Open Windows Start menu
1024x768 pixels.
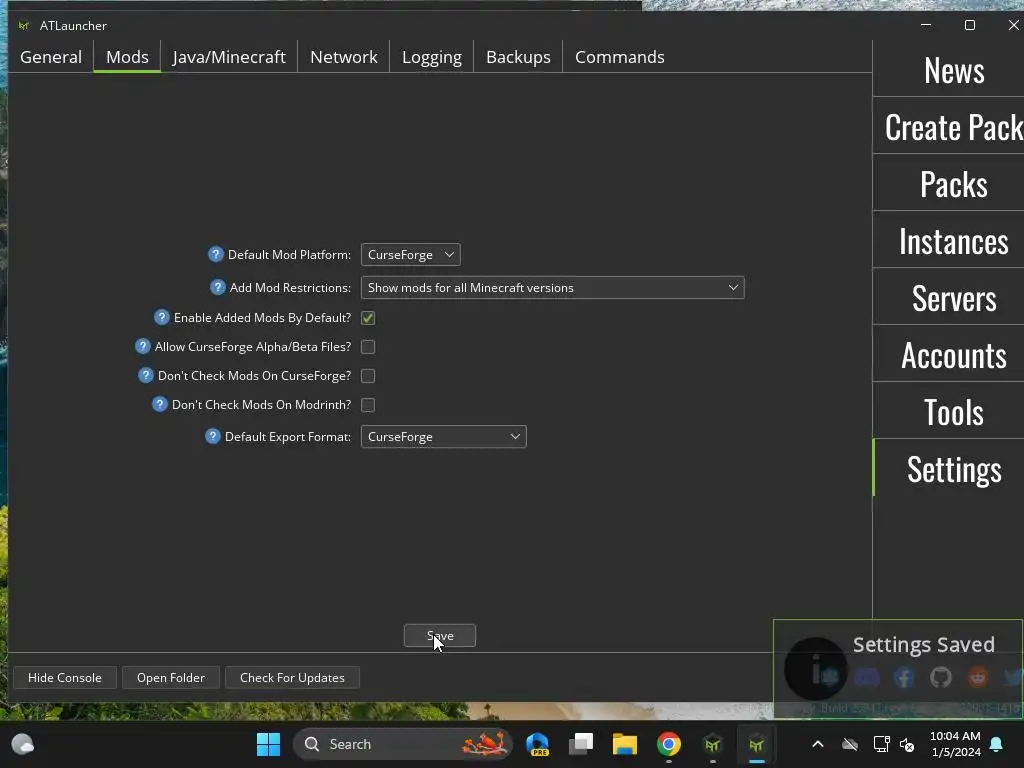pyautogui.click(x=268, y=744)
